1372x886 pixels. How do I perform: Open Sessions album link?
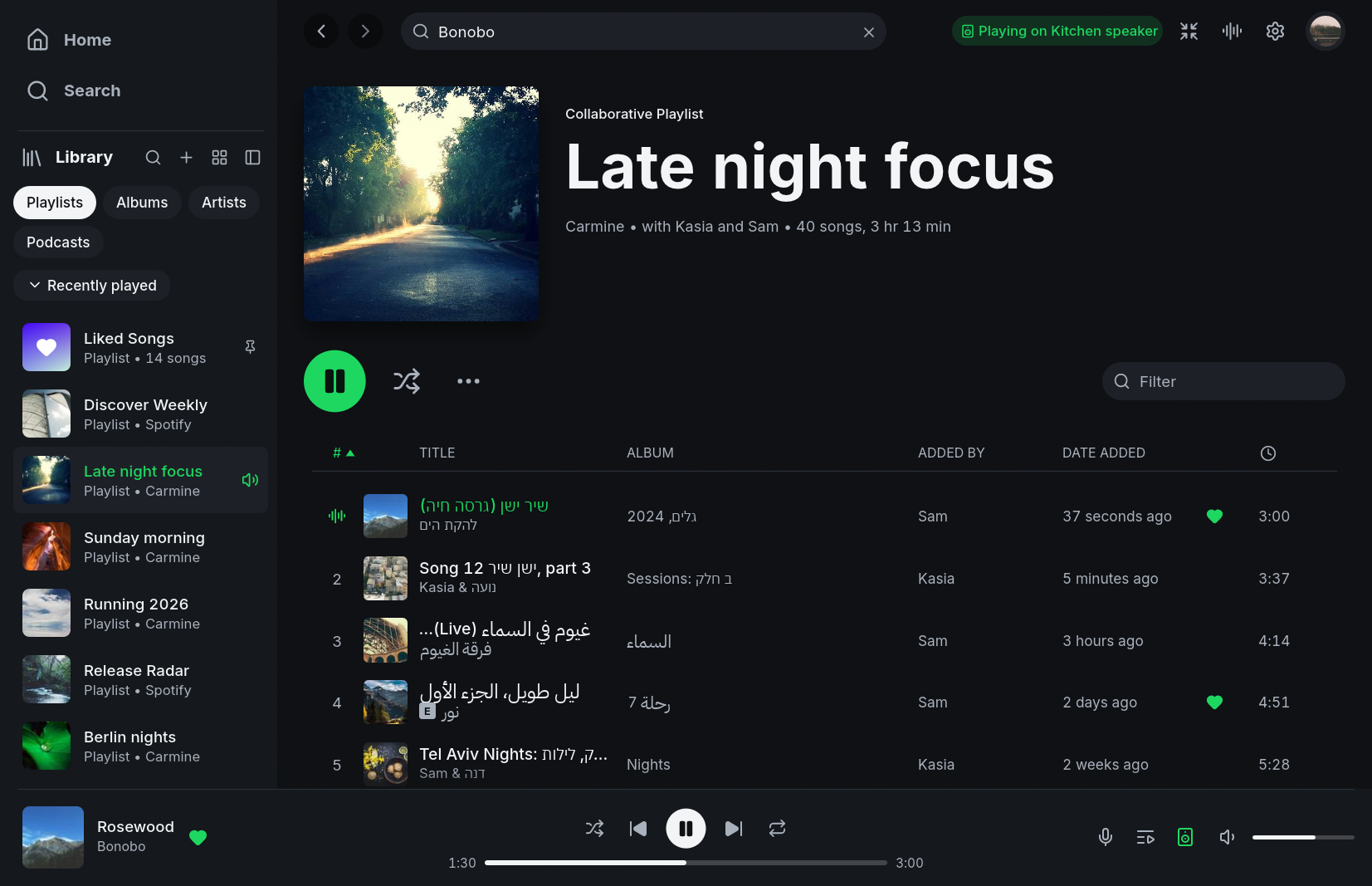(679, 579)
